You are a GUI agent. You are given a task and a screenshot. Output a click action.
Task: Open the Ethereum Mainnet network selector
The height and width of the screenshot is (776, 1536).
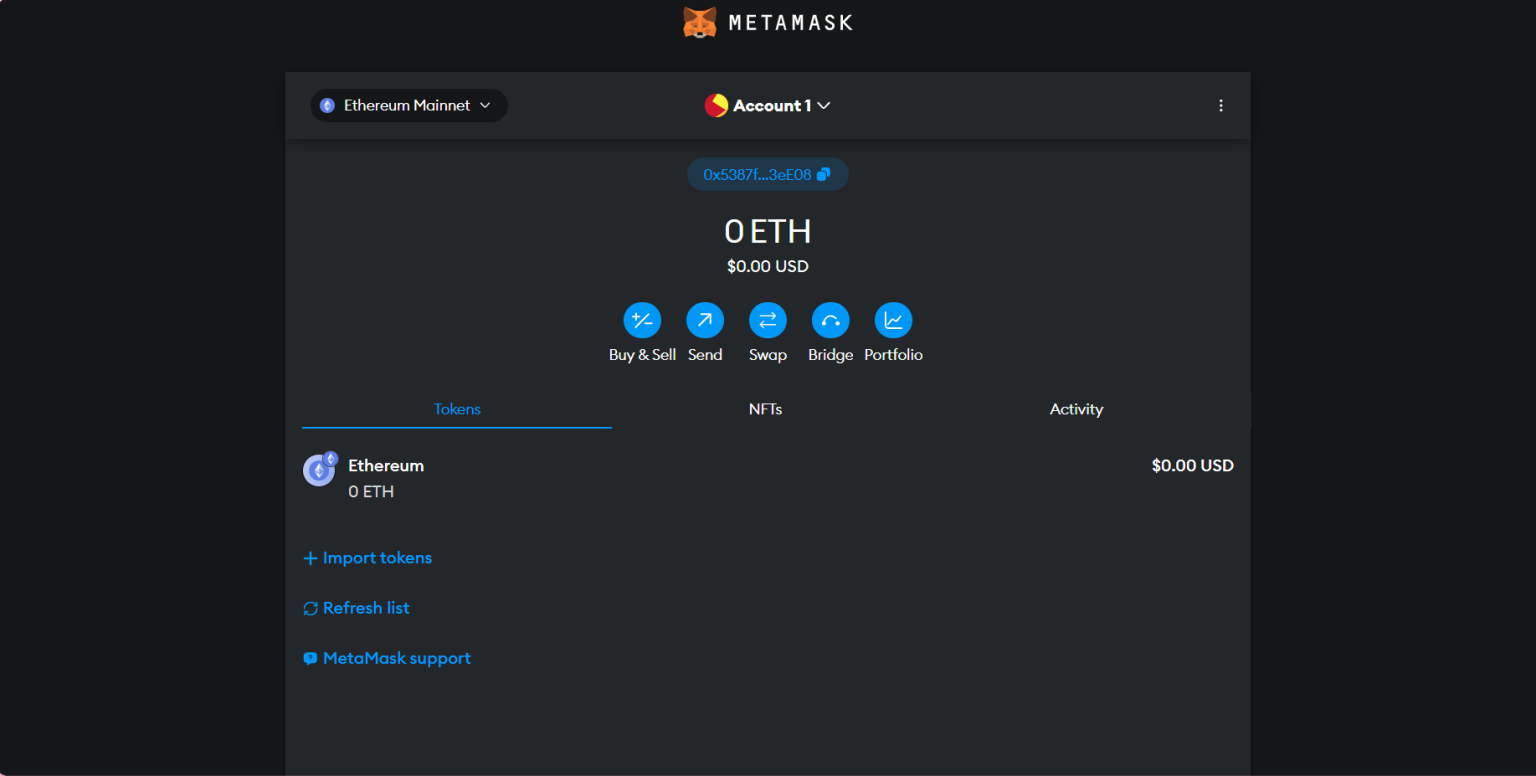tap(408, 104)
